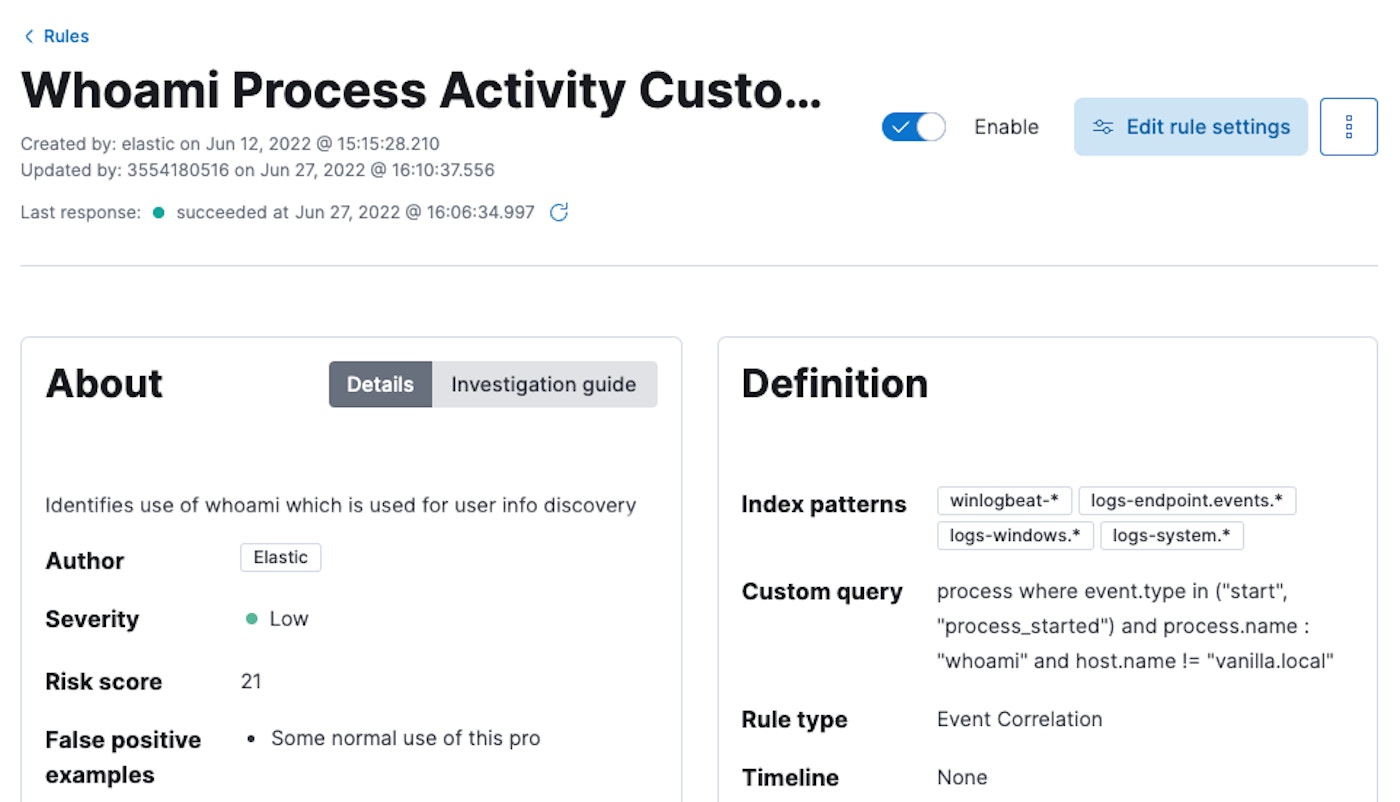Image resolution: width=1400 pixels, height=802 pixels.
Task: Click the Edit rule settings button
Action: [1190, 127]
